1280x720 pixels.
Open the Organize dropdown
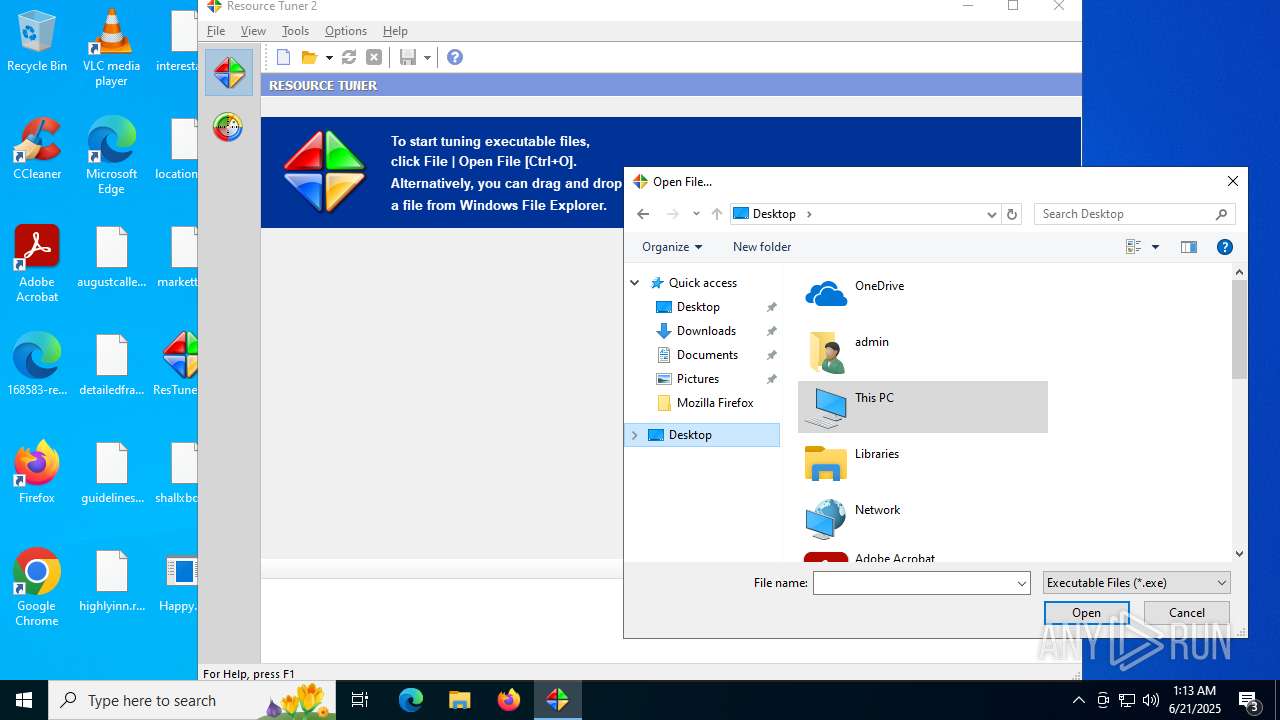point(672,247)
